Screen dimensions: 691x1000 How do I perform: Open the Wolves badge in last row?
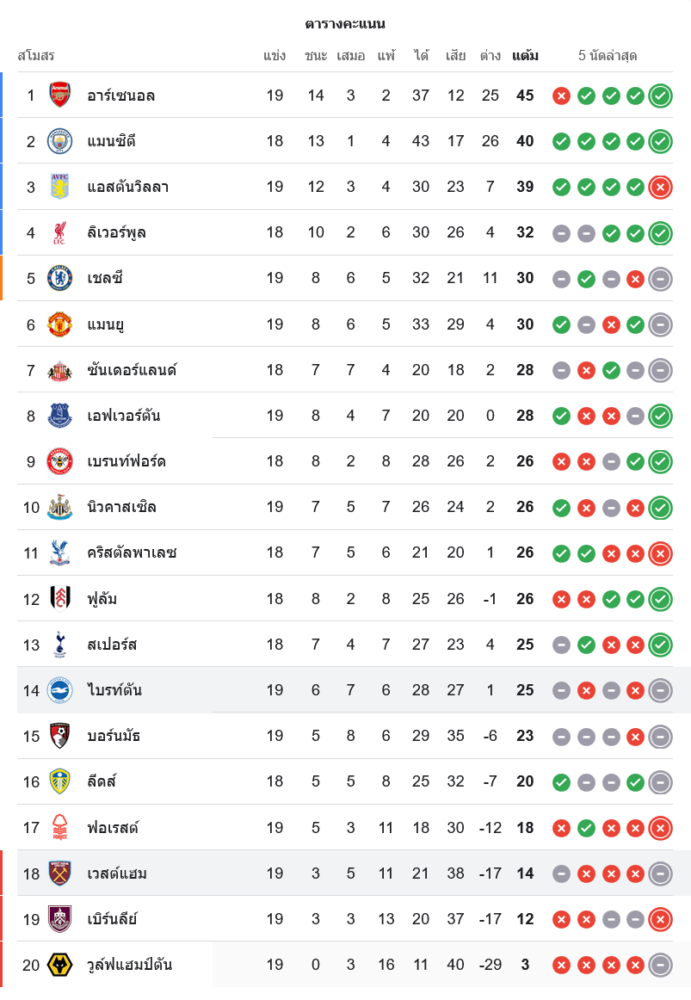point(60,965)
